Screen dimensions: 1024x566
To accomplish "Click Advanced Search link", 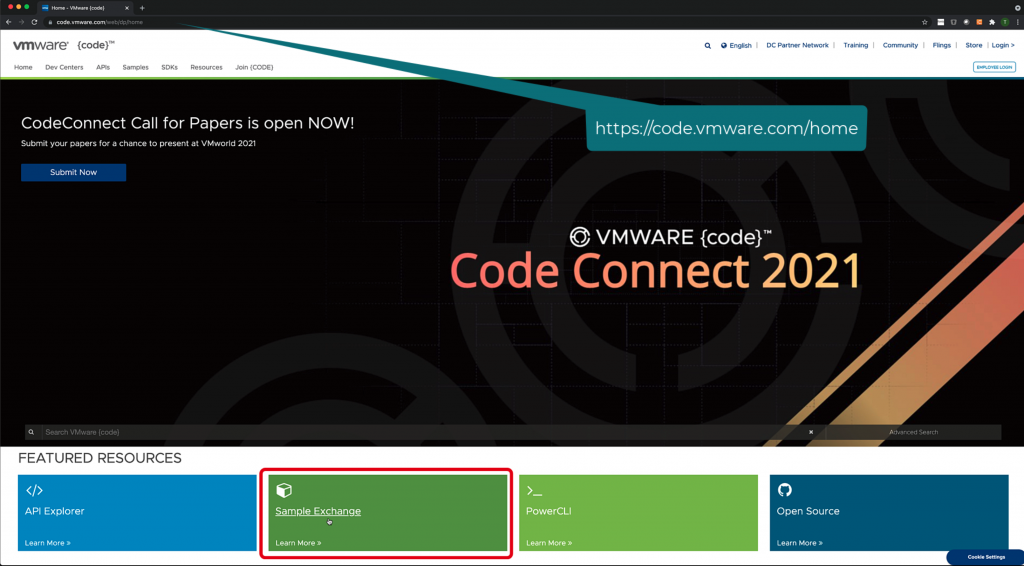I will point(913,432).
